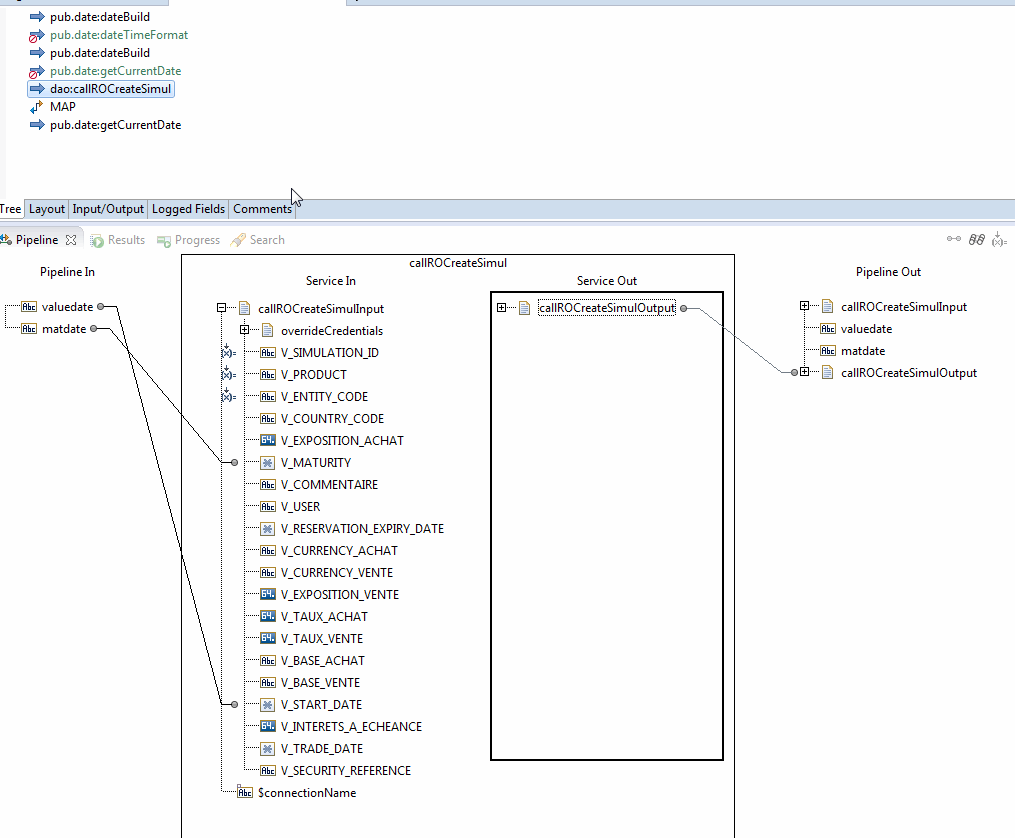Viewport: 1015px width, 838px height.
Task: Click the object icon of V_RESERVATION_EXPIRY_DATE
Action: coord(268,529)
